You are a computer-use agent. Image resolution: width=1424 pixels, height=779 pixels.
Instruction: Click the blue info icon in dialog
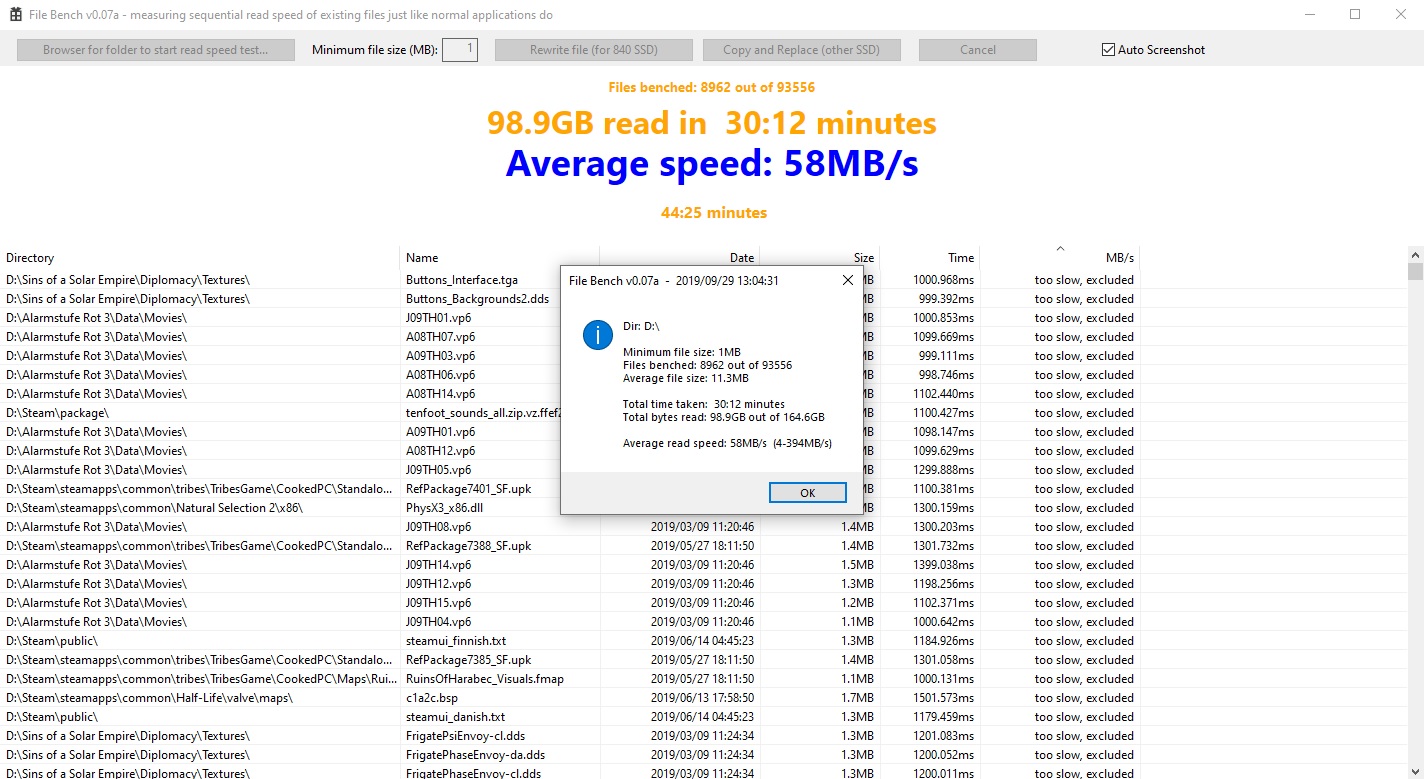[598, 335]
